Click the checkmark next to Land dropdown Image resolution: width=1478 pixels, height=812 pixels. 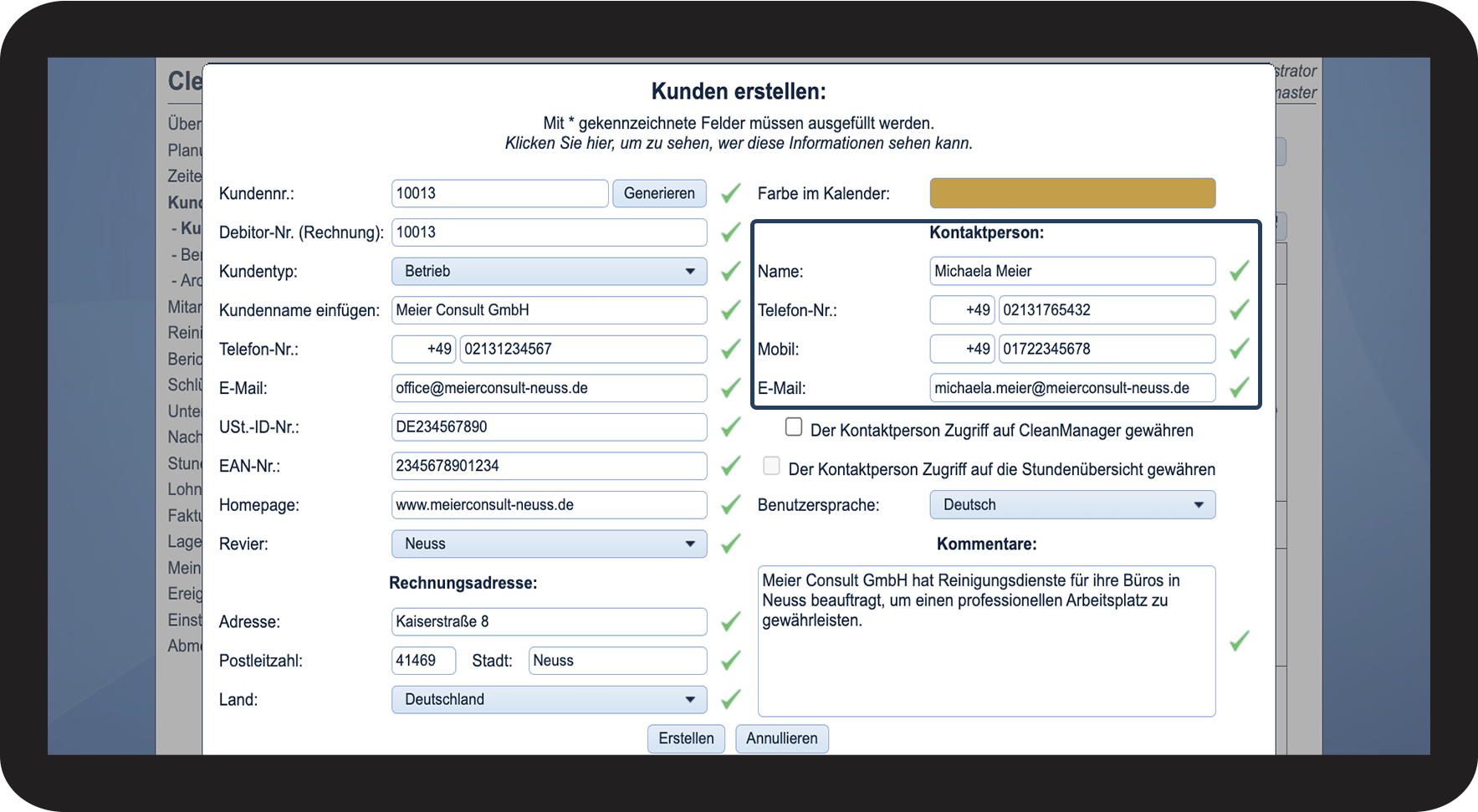[x=730, y=699]
